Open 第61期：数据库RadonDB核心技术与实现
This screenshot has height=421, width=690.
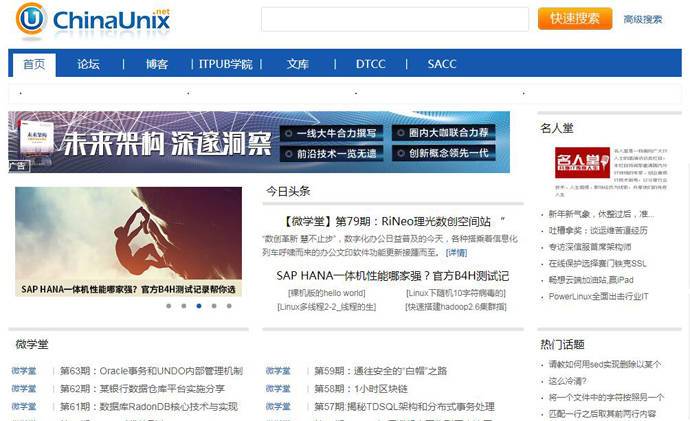coord(149,406)
